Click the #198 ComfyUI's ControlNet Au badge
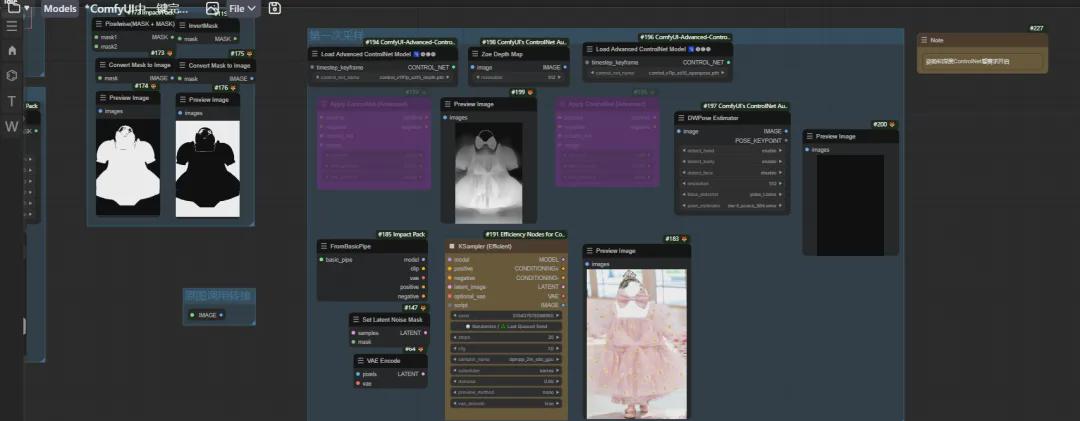The height and width of the screenshot is (421, 1080). pyautogui.click(x=525, y=42)
